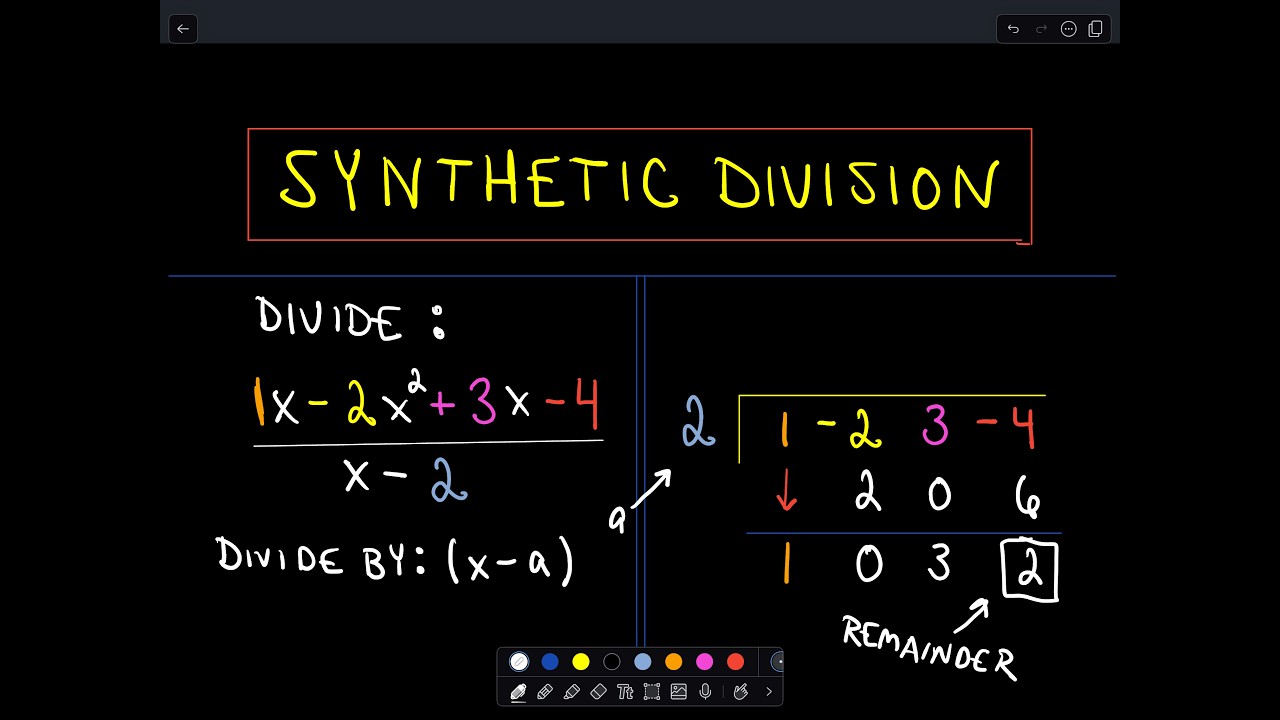Expand the toolbar with the chevron arrow
Viewport: 1280px width, 720px height.
[x=769, y=691]
